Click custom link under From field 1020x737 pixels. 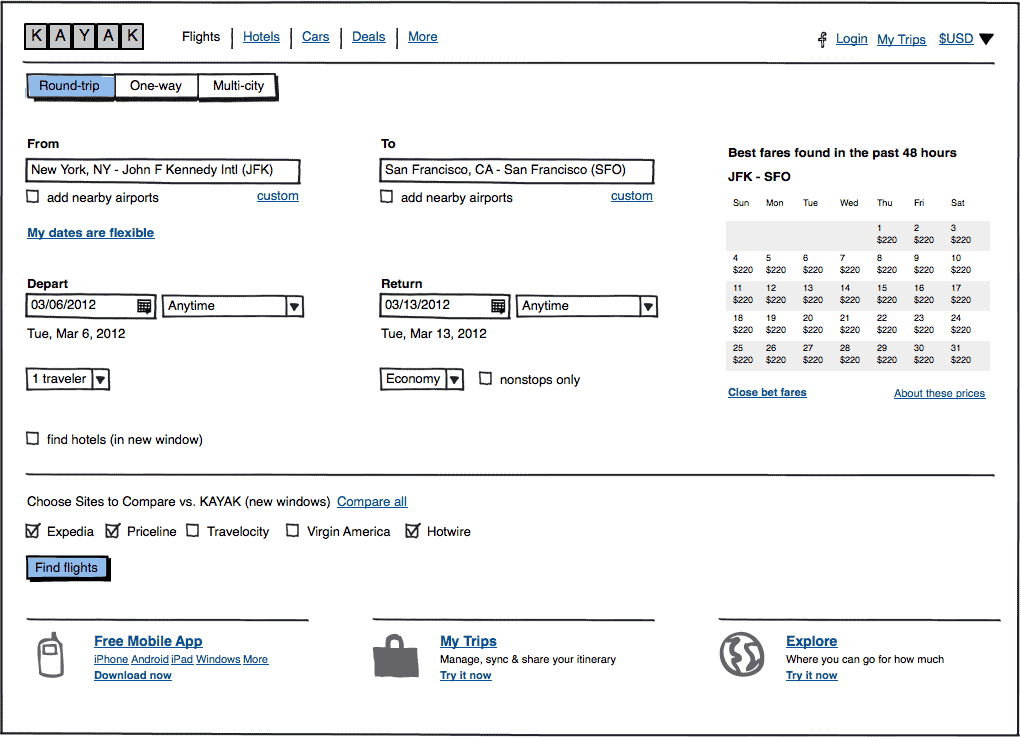278,196
